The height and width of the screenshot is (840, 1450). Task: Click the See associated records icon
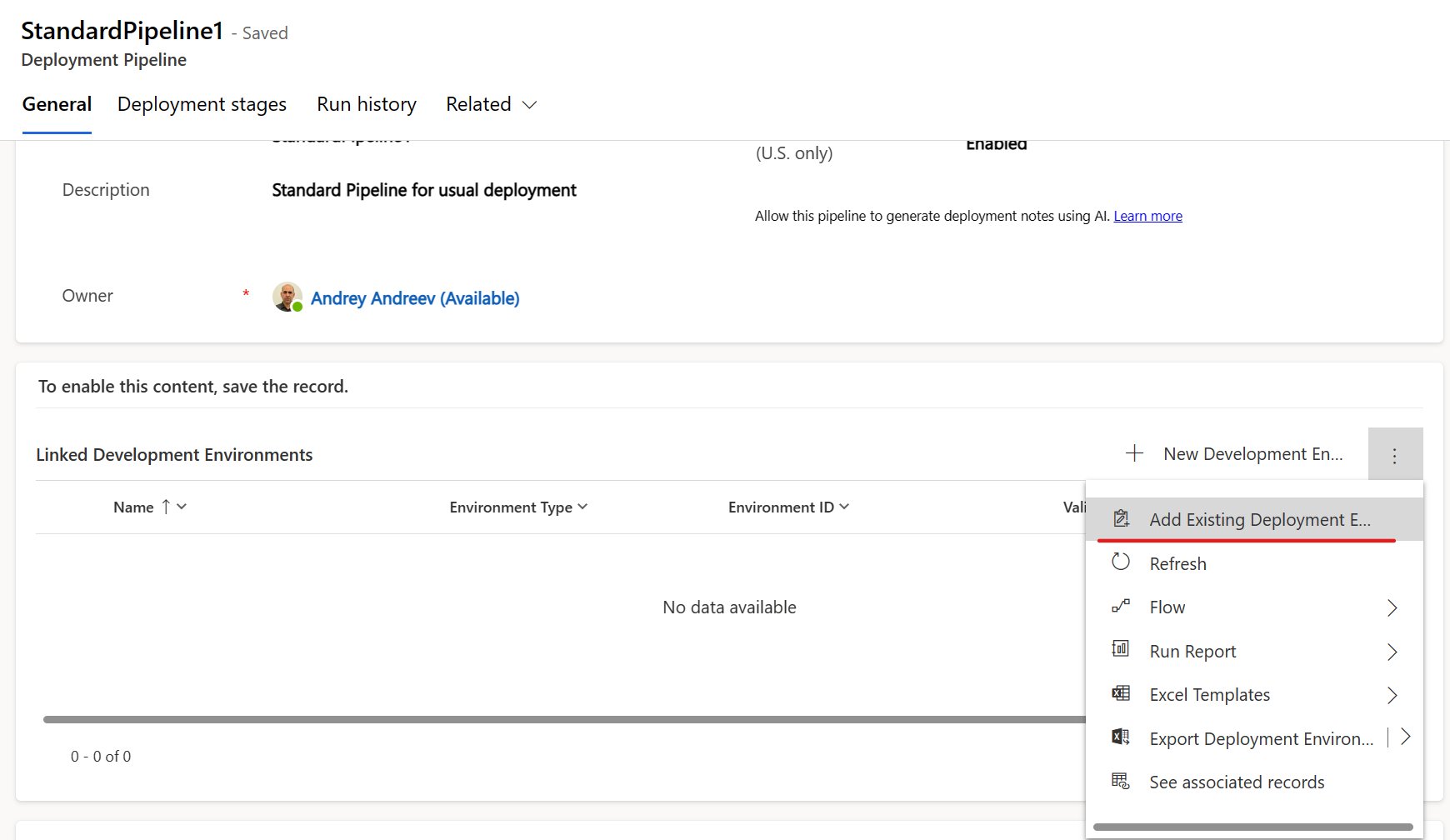[1121, 782]
